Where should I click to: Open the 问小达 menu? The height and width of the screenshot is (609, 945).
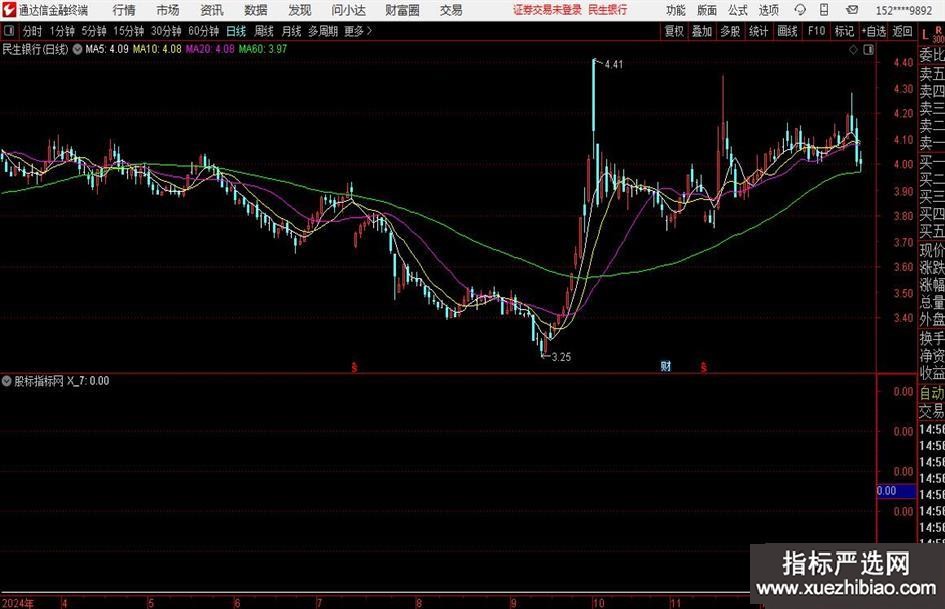click(x=348, y=10)
